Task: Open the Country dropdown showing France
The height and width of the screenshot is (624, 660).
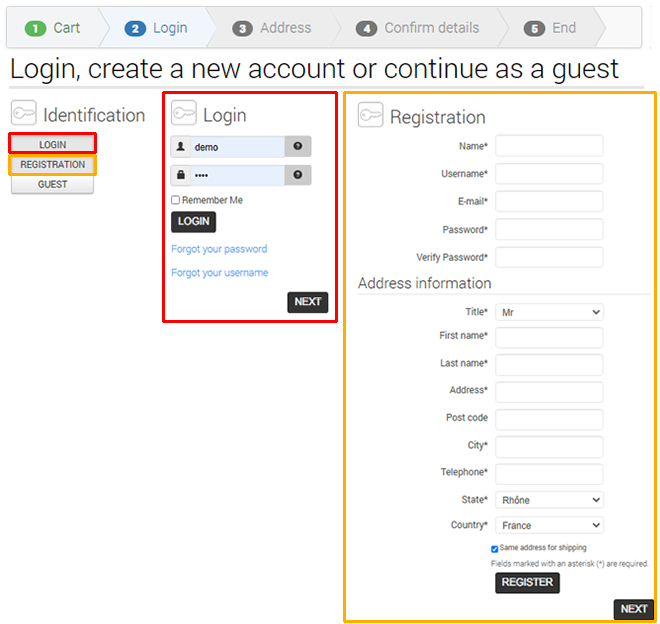Action: pos(549,525)
